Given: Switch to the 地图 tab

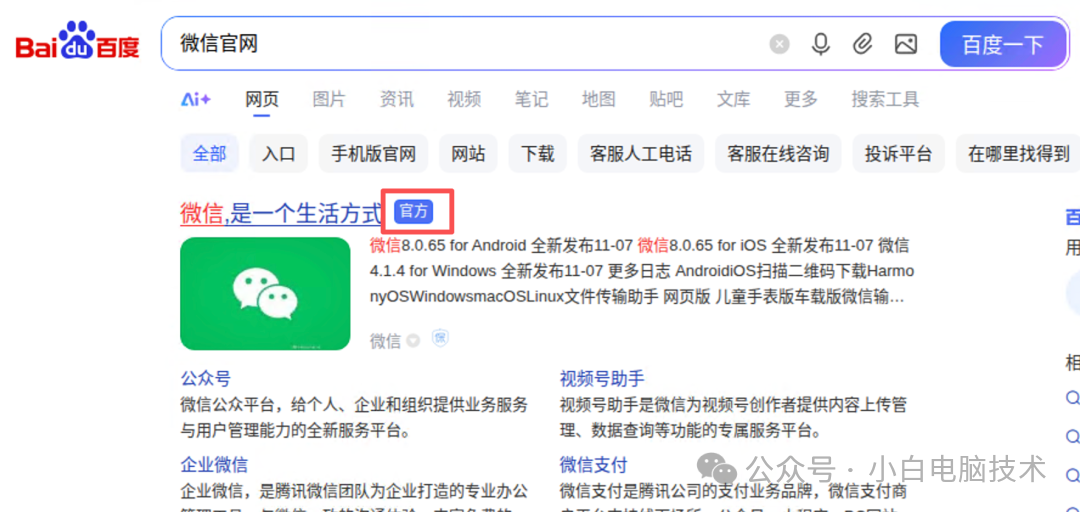Looking at the screenshot, I should click(x=599, y=99).
